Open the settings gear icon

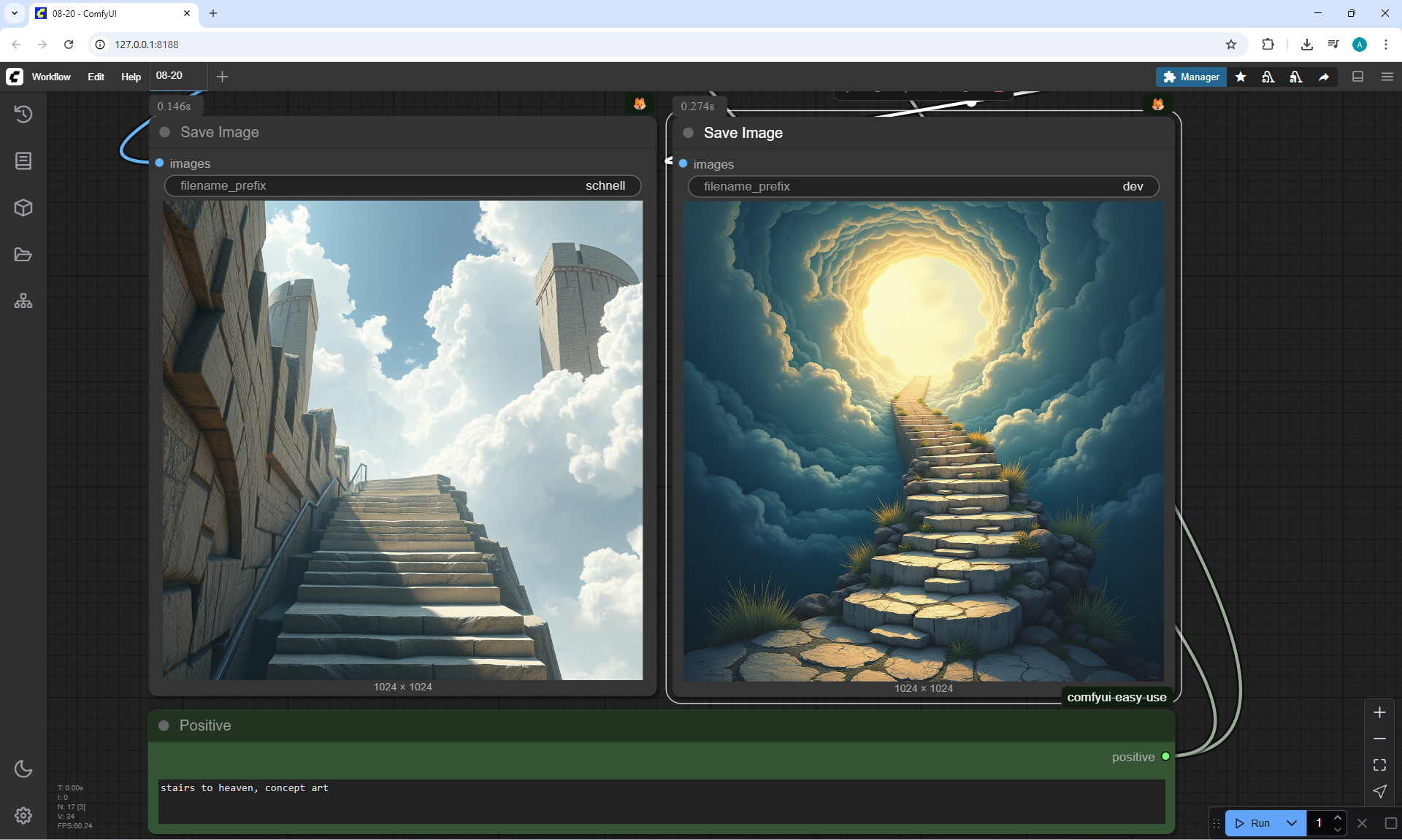coord(23,815)
